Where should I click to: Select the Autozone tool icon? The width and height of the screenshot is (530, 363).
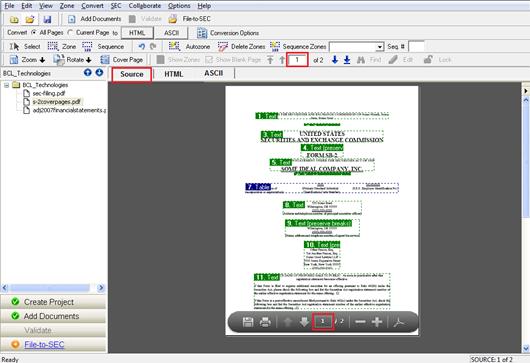(x=174, y=46)
